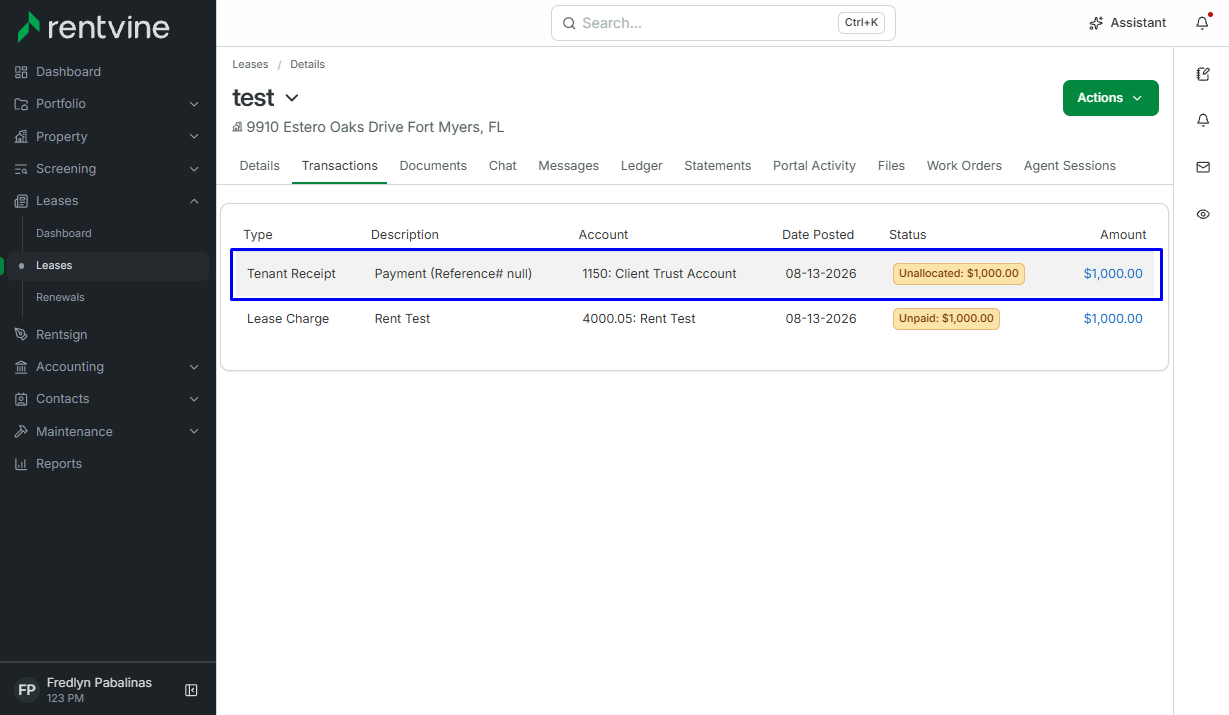Viewport: 1229px width, 715px height.
Task: Click the FP user avatar
Action: point(27,690)
